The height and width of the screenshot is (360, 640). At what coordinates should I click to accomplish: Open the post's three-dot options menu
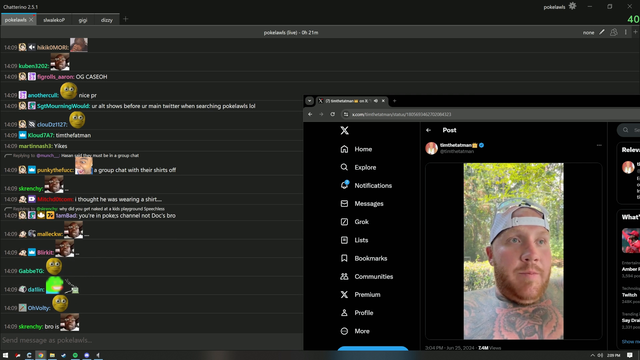tap(599, 145)
